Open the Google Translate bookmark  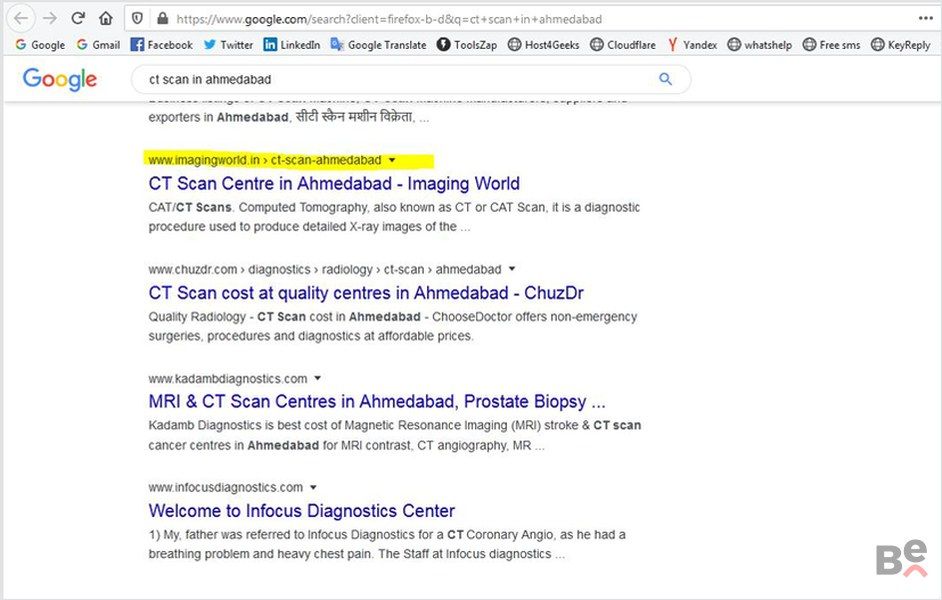(x=378, y=44)
